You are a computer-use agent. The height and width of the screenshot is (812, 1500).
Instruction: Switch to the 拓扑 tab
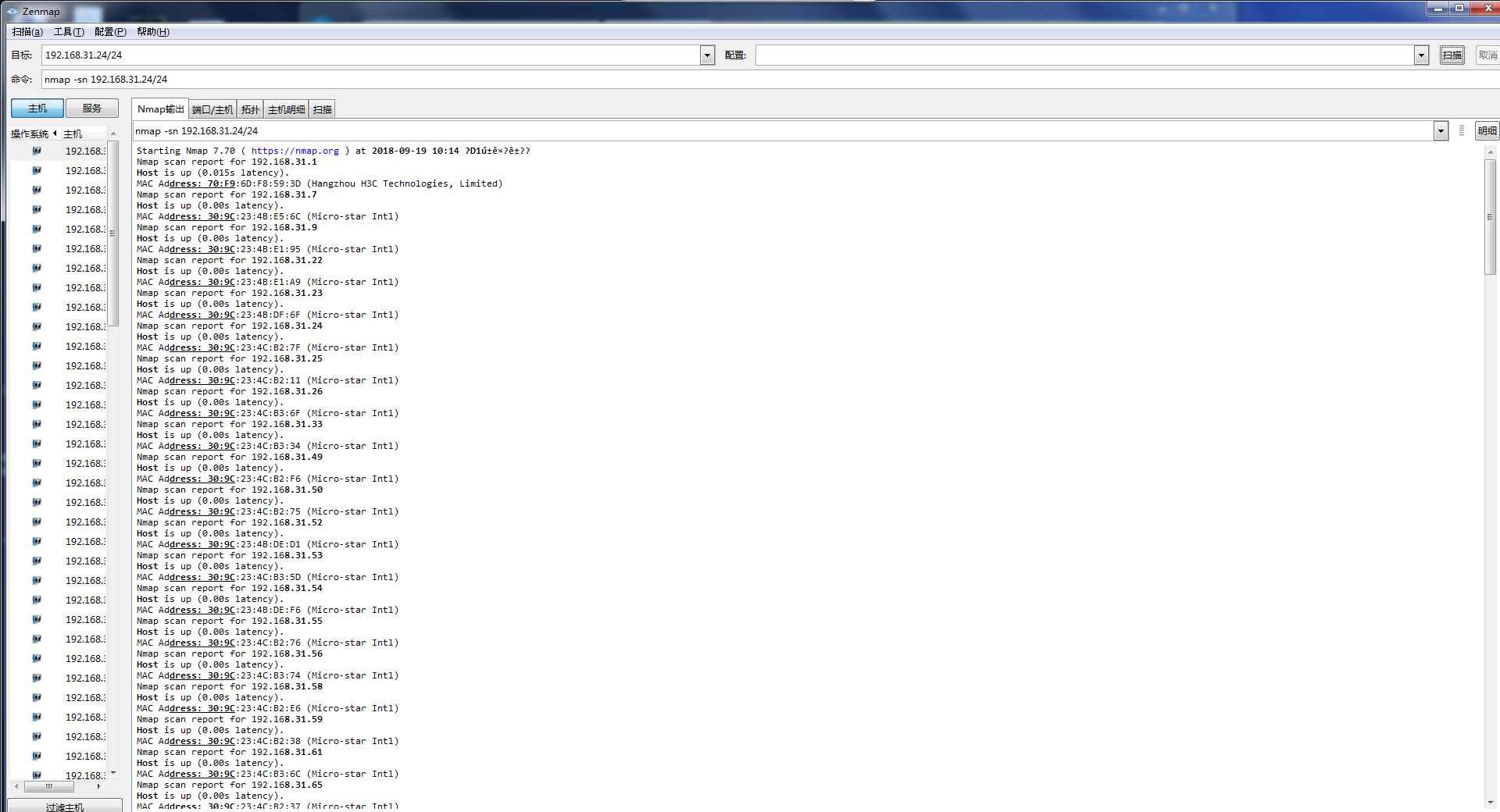tap(250, 110)
